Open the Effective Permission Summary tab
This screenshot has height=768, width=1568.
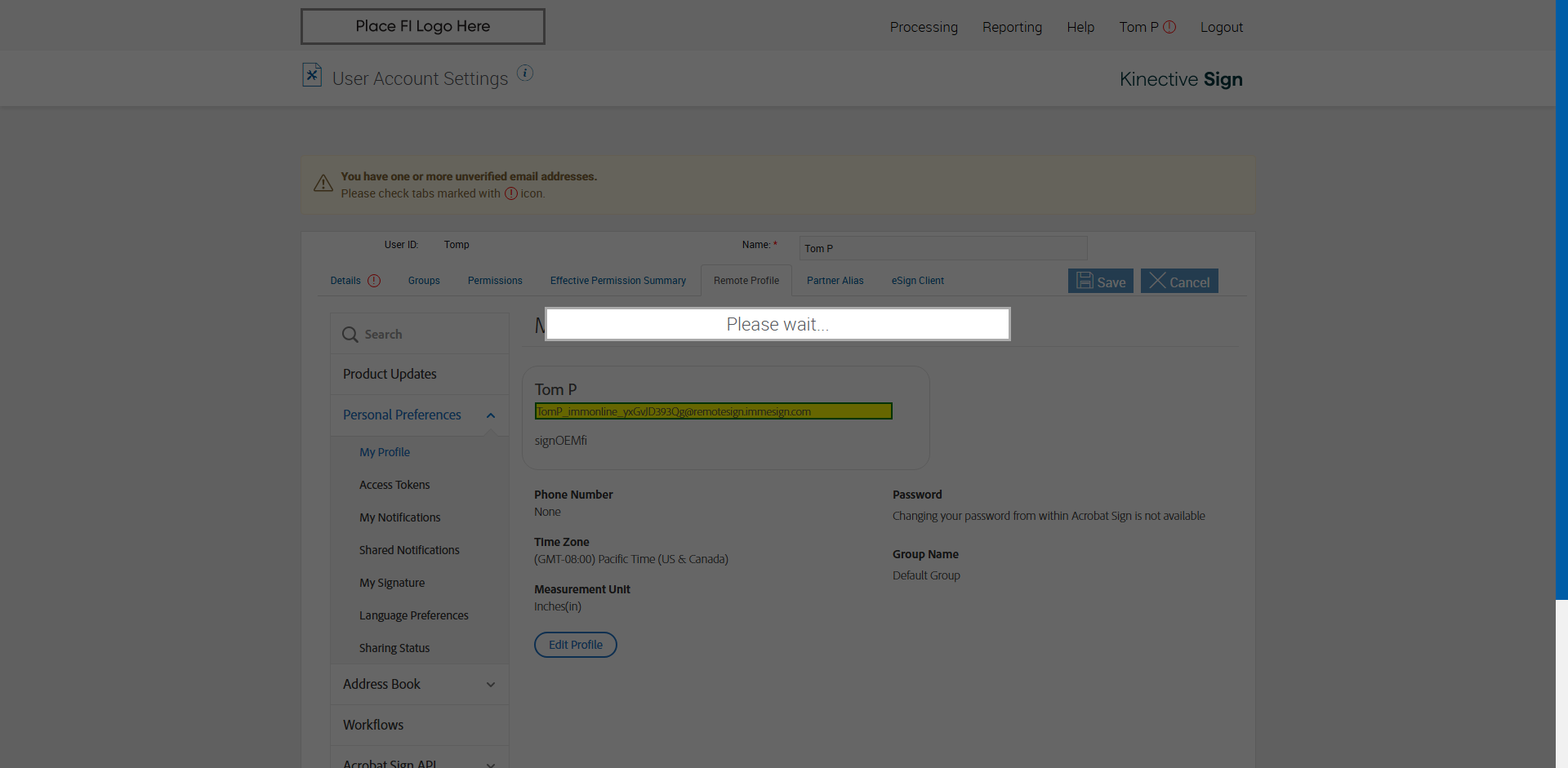(617, 281)
